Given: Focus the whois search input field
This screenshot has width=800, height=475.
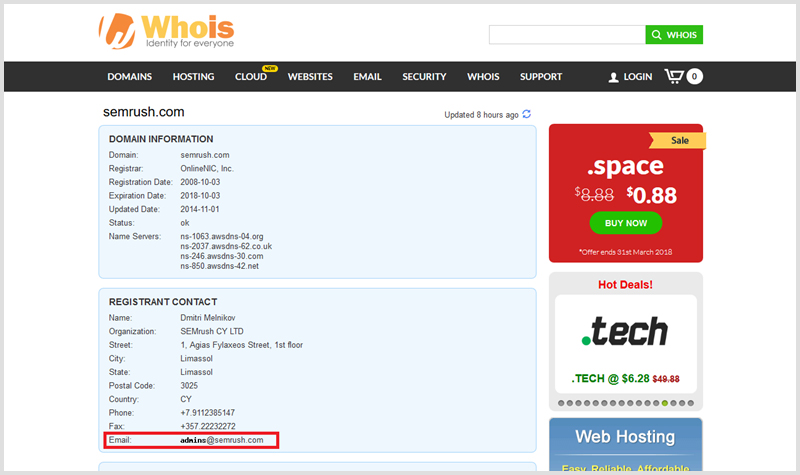Looking at the screenshot, I should click(x=567, y=35).
